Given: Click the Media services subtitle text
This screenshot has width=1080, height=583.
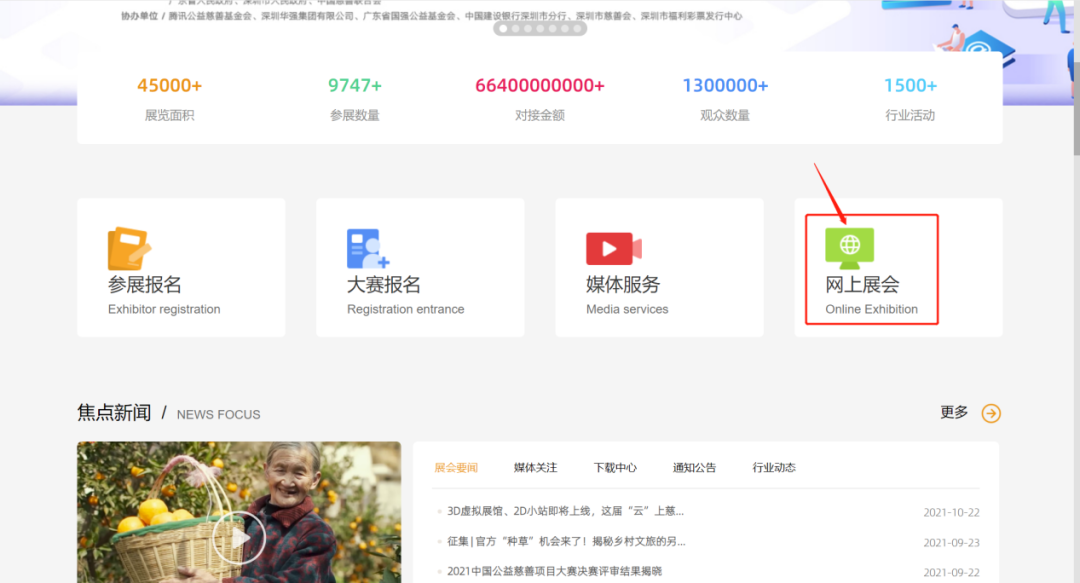Looking at the screenshot, I should (x=627, y=309).
